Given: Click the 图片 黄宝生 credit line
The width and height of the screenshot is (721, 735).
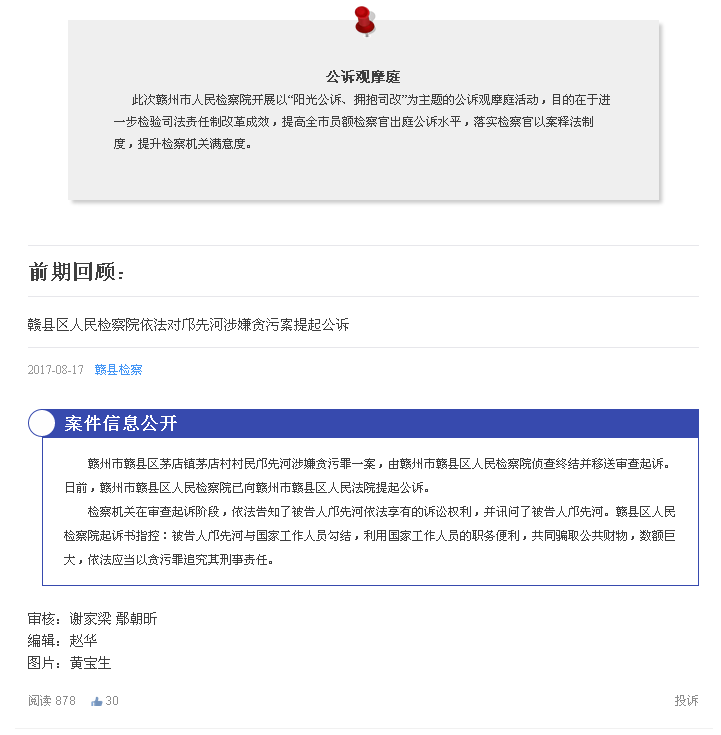Looking at the screenshot, I should pyautogui.click(x=69, y=663).
